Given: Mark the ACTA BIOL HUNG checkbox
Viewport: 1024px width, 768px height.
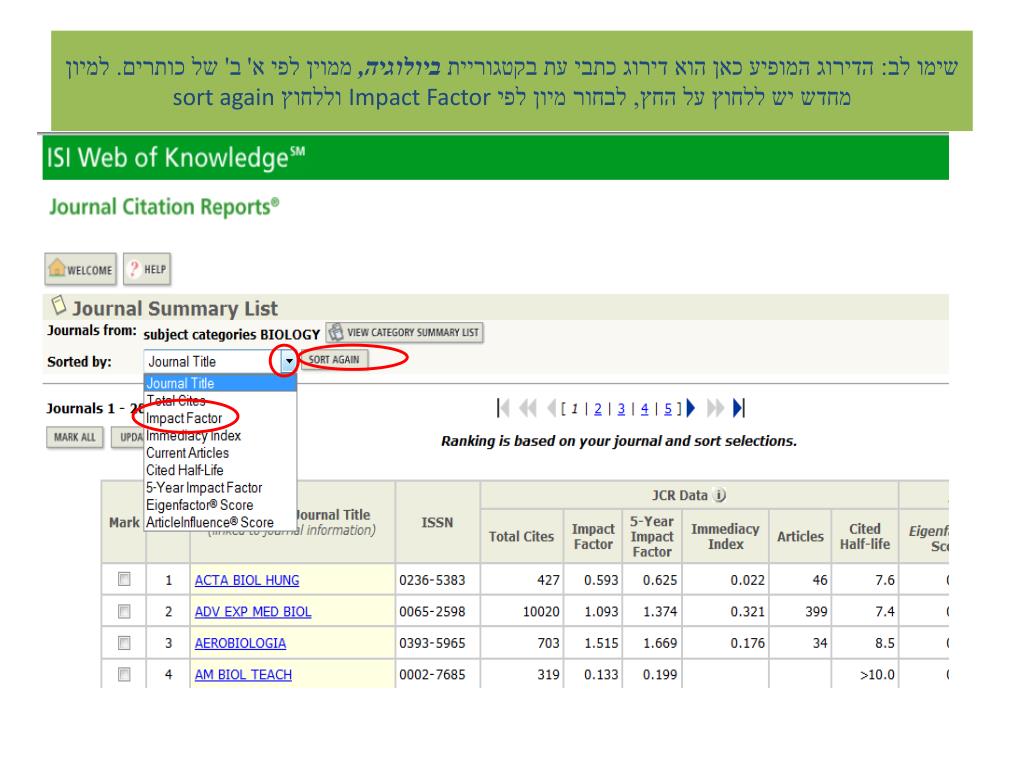Looking at the screenshot, I should coord(124,579).
